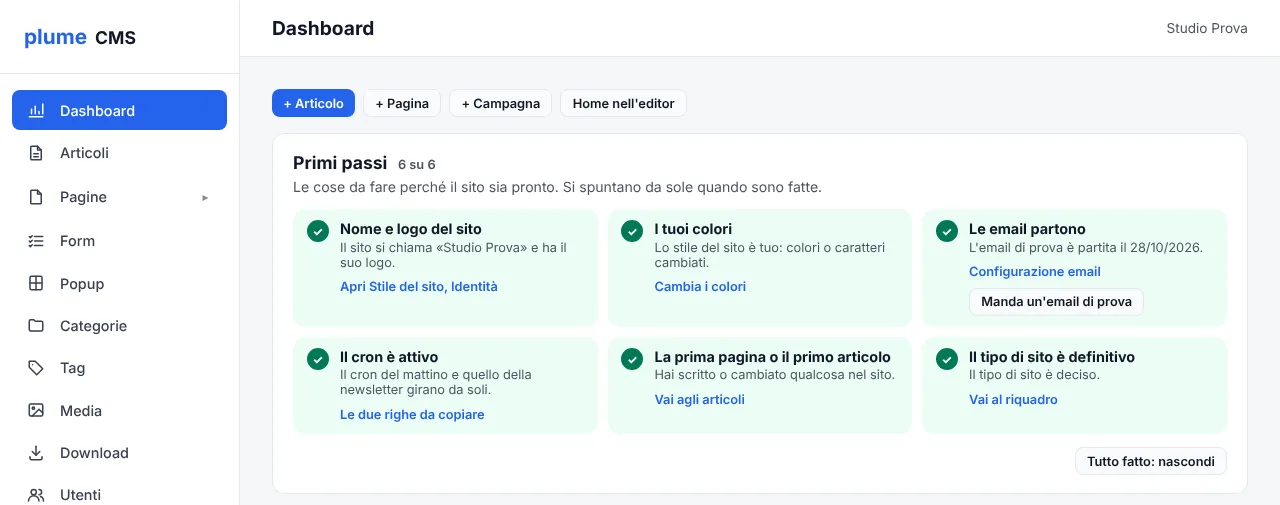Click the Form checklist icon

[x=36, y=241]
